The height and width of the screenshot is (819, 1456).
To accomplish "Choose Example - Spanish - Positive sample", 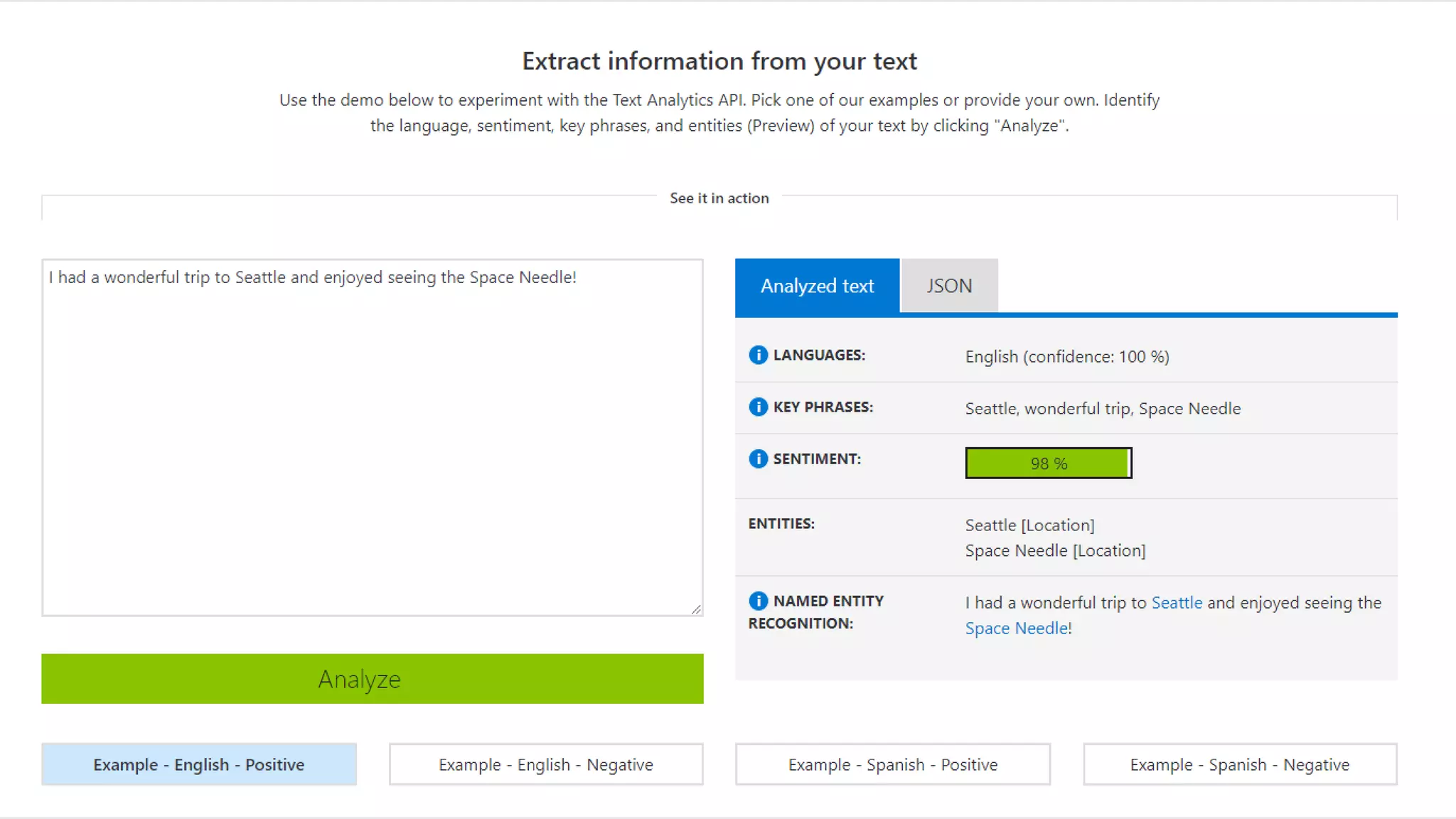I will click(x=892, y=764).
